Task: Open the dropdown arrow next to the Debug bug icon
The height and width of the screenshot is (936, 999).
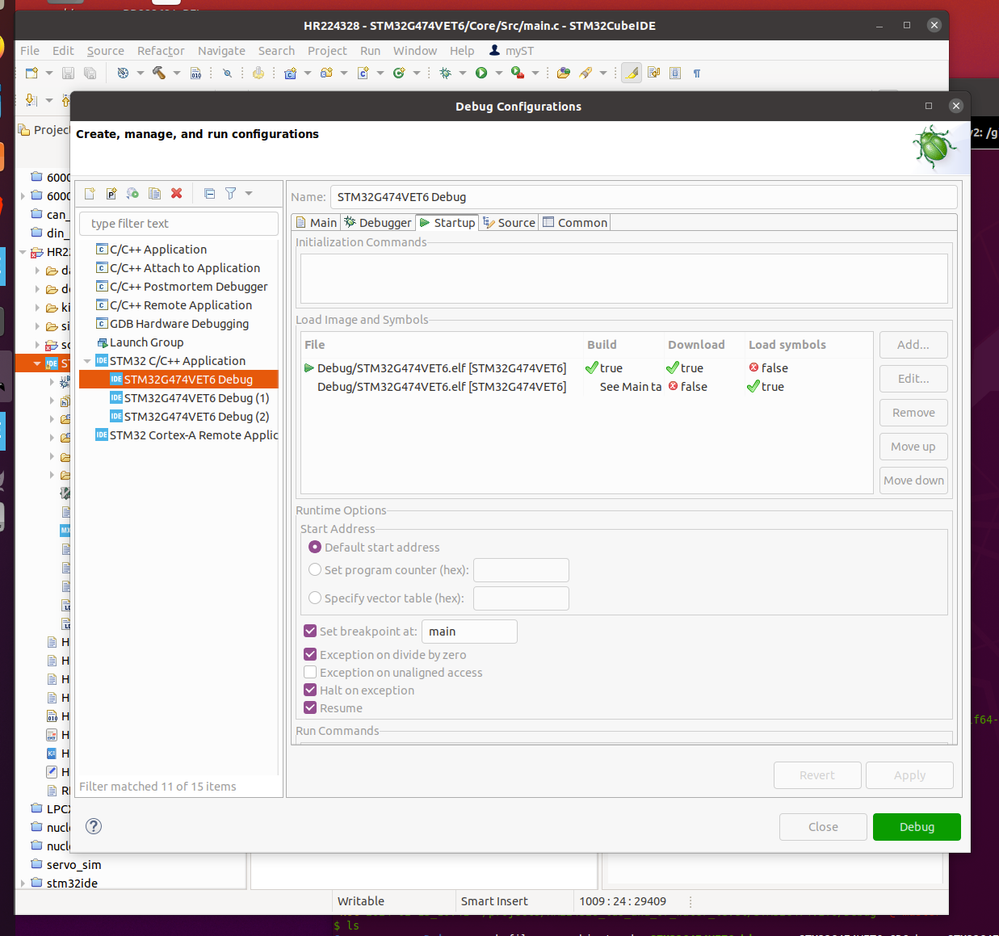Action: pyautogui.click(x=463, y=73)
